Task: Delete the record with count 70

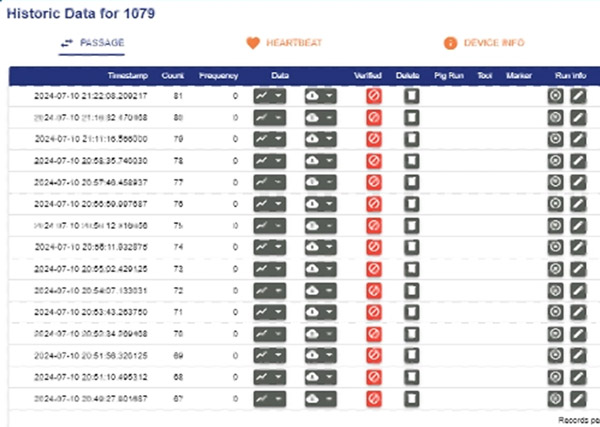Action: tap(411, 334)
